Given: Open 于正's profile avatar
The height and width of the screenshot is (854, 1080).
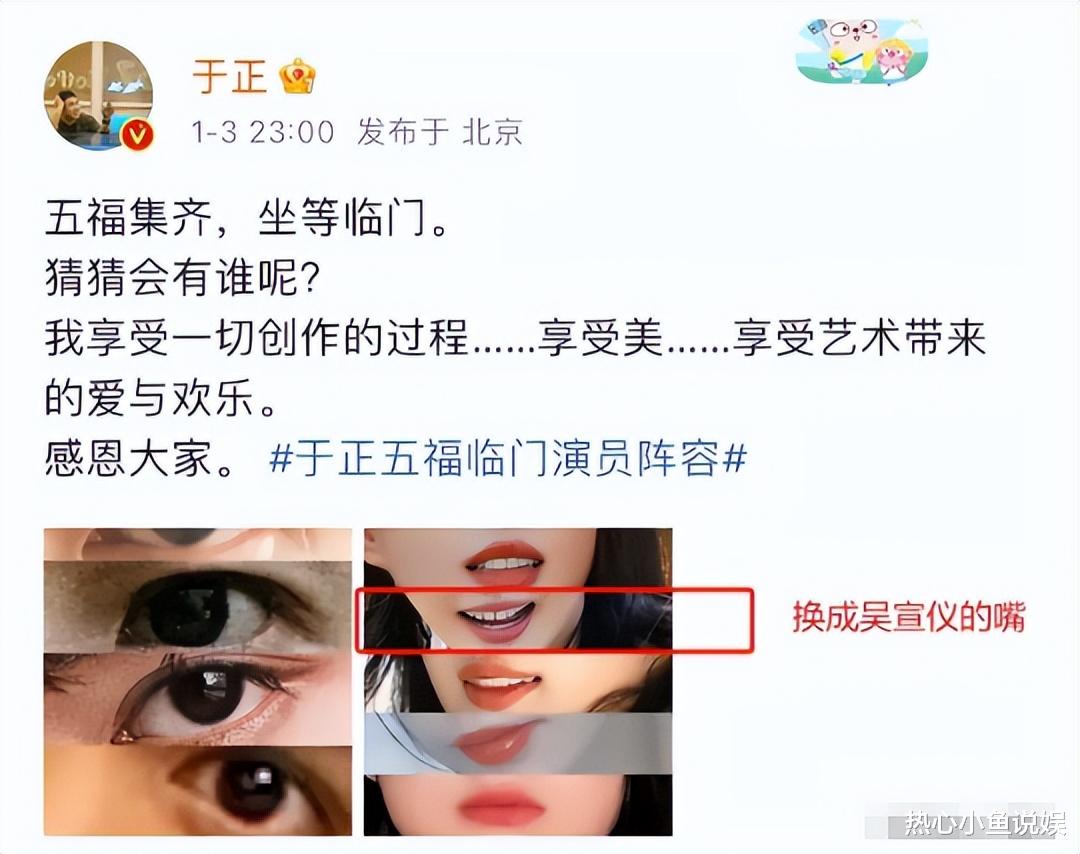Looking at the screenshot, I should pos(98,95).
